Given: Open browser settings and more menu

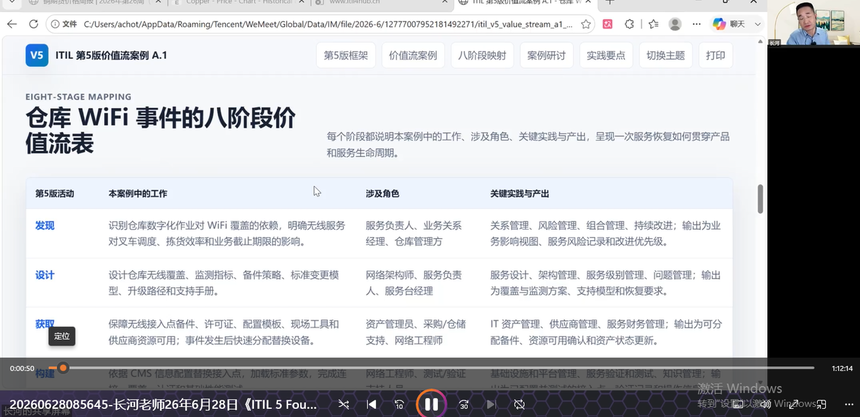Looking at the screenshot, I should pyautogui.click(x=697, y=24).
